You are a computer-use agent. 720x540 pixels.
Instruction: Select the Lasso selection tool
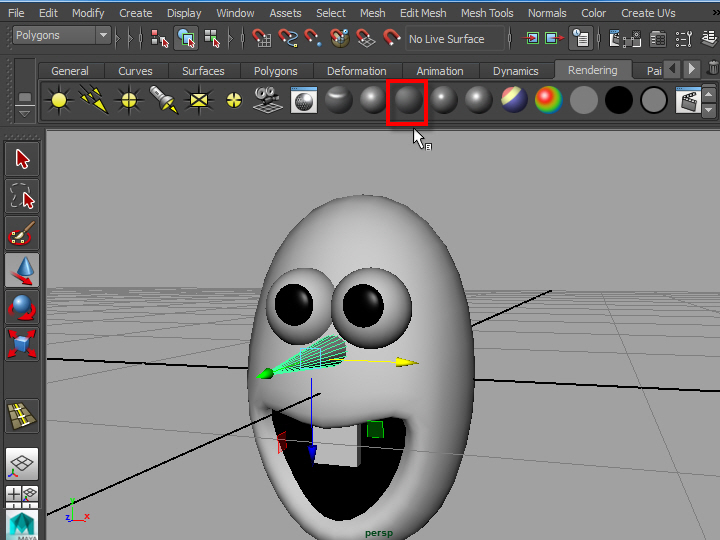click(x=22, y=196)
